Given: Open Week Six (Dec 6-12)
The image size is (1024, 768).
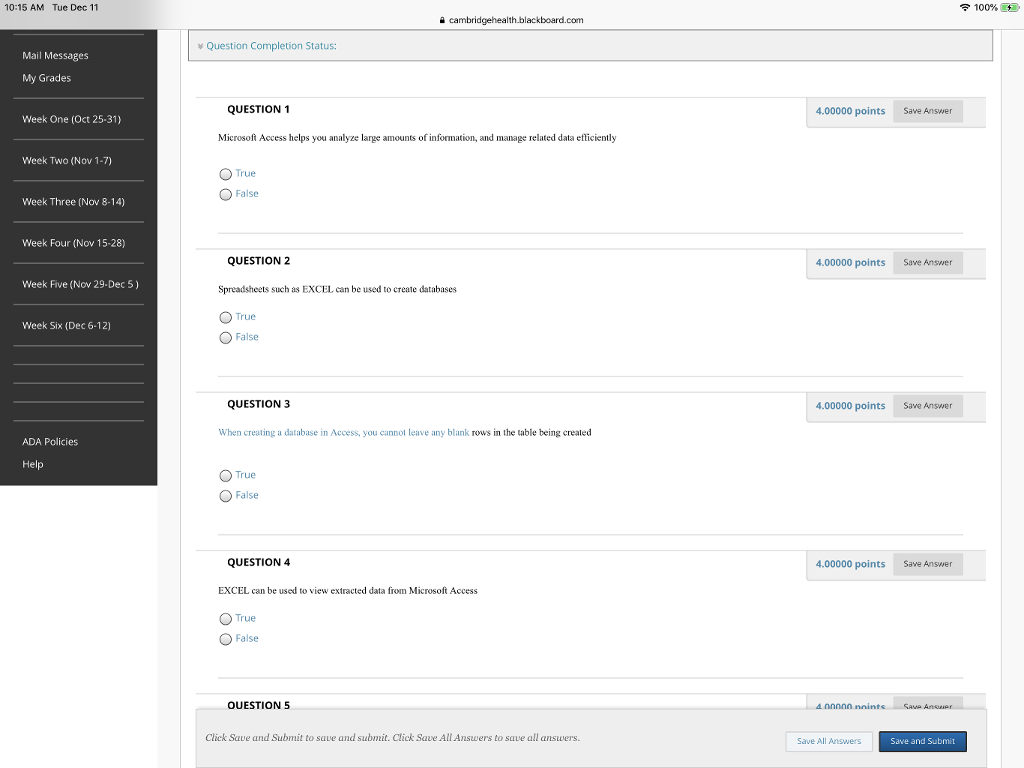Looking at the screenshot, I should point(66,325).
